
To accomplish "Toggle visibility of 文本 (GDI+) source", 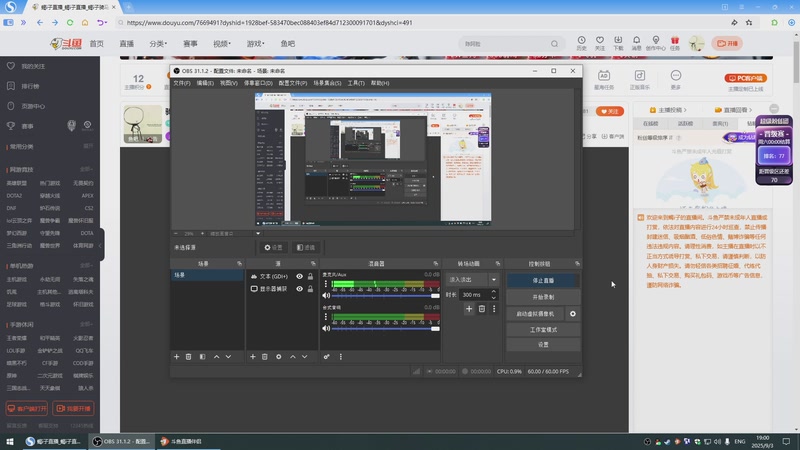I will 299,276.
